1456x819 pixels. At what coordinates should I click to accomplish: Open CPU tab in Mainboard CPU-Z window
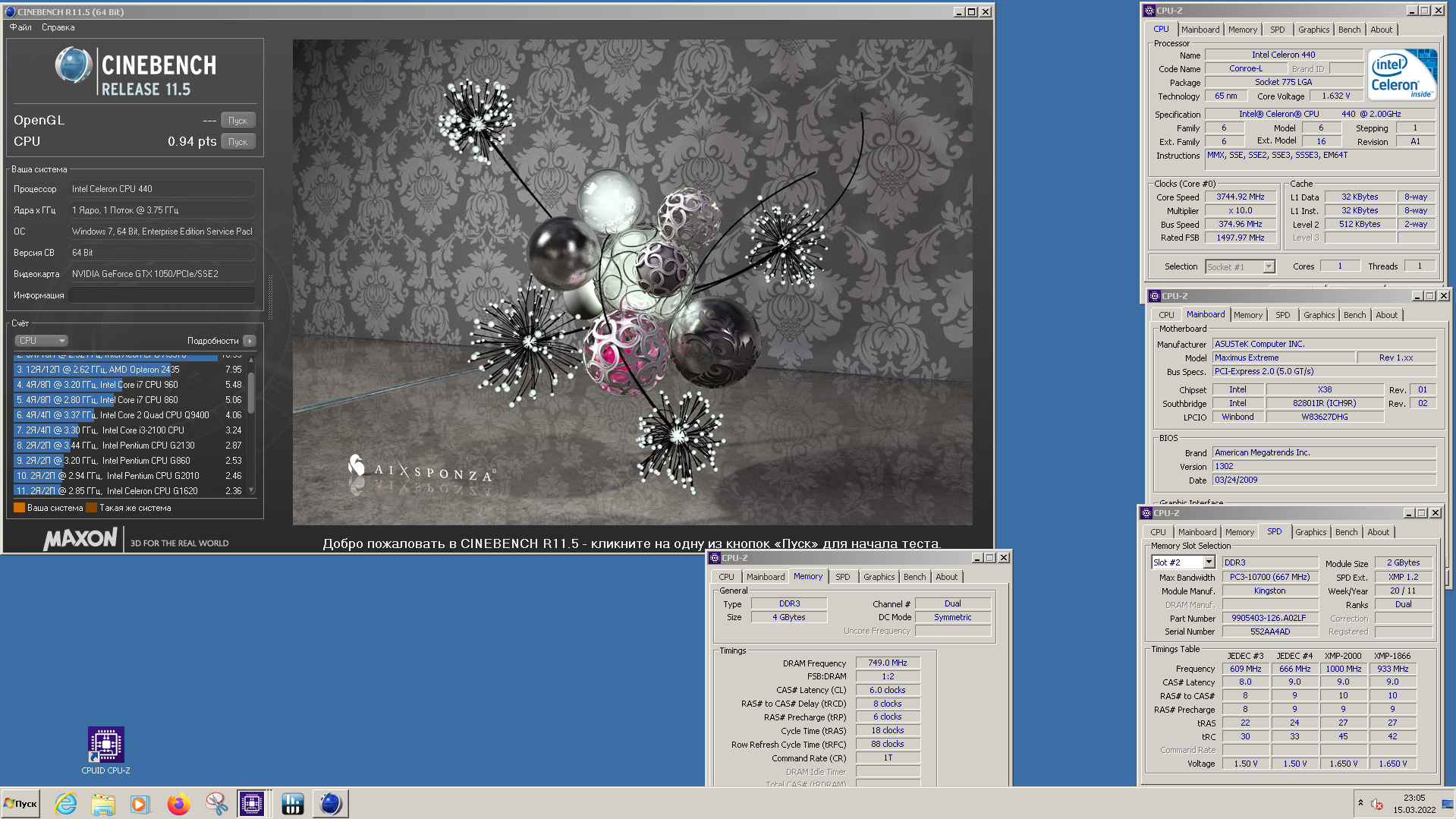[x=1166, y=315]
